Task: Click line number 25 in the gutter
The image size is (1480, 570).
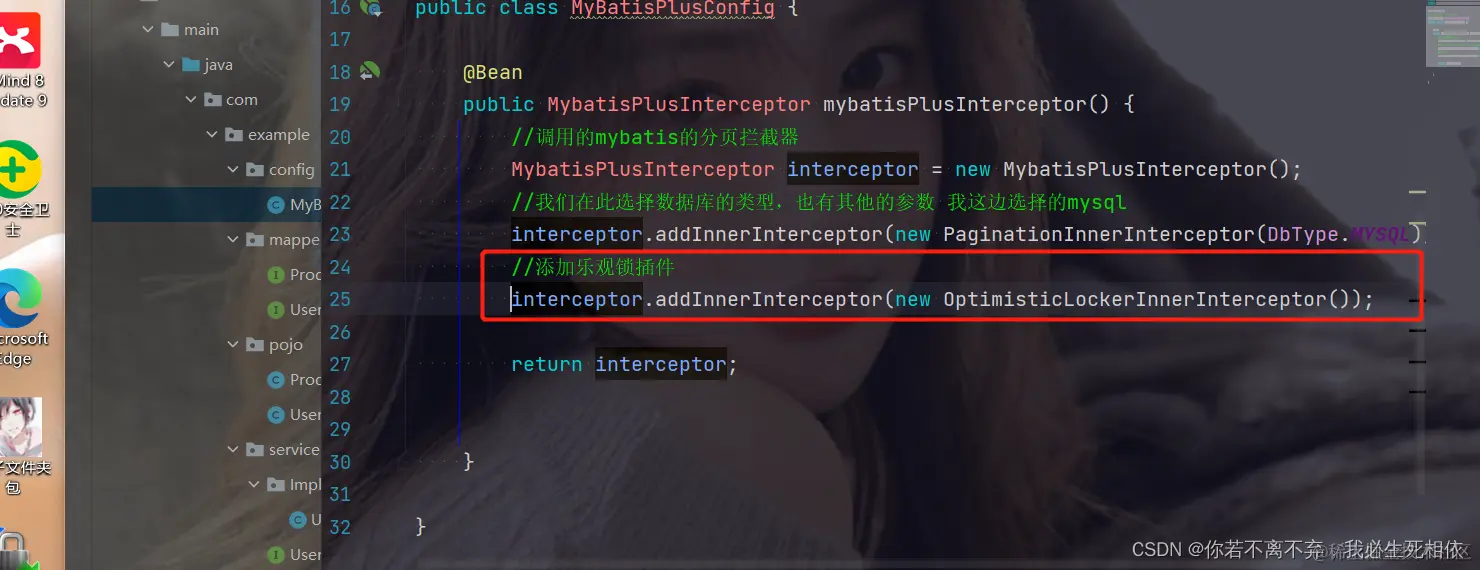Action: point(340,299)
